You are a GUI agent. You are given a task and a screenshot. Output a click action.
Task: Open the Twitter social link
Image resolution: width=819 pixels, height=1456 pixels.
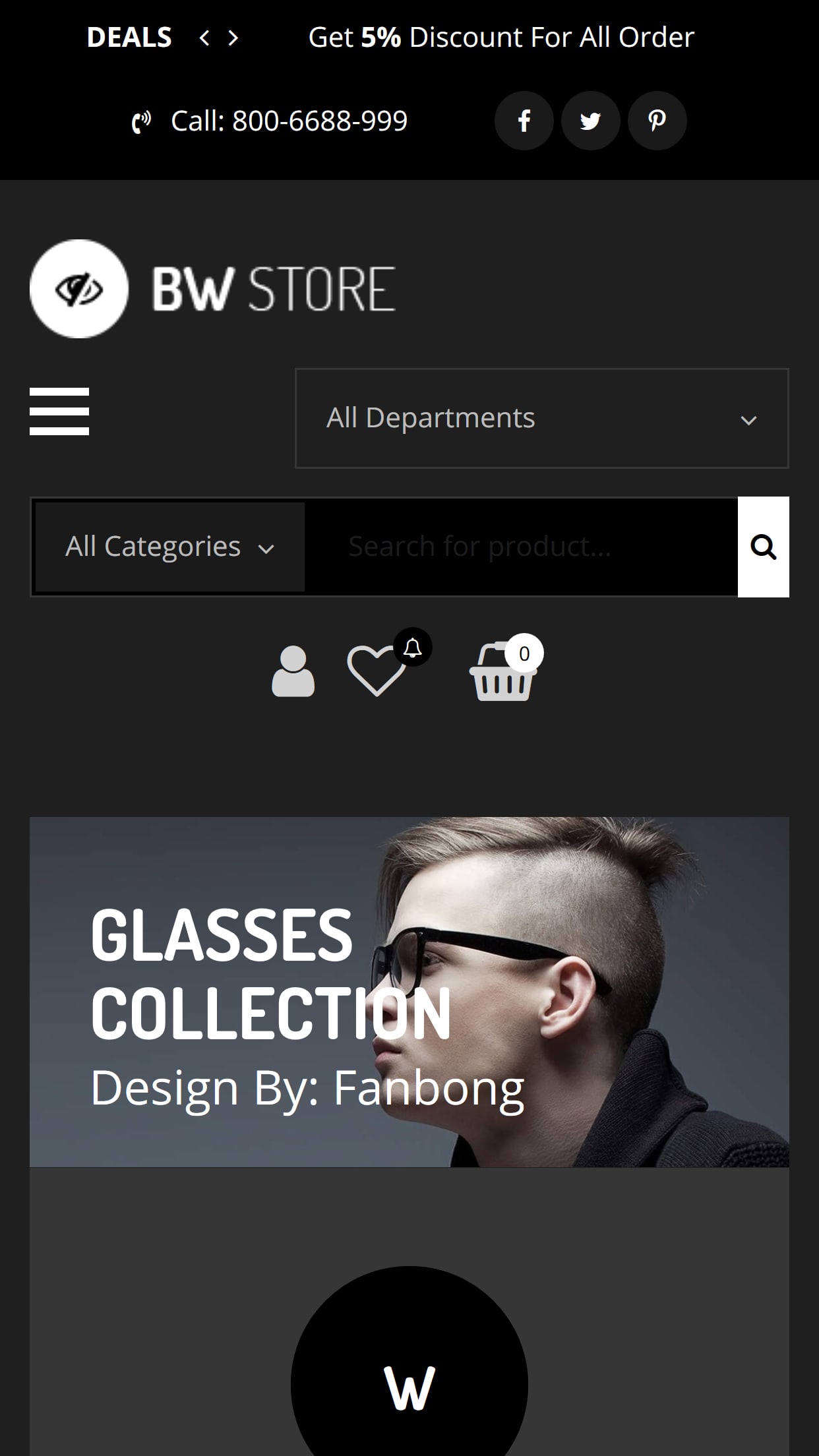point(590,121)
